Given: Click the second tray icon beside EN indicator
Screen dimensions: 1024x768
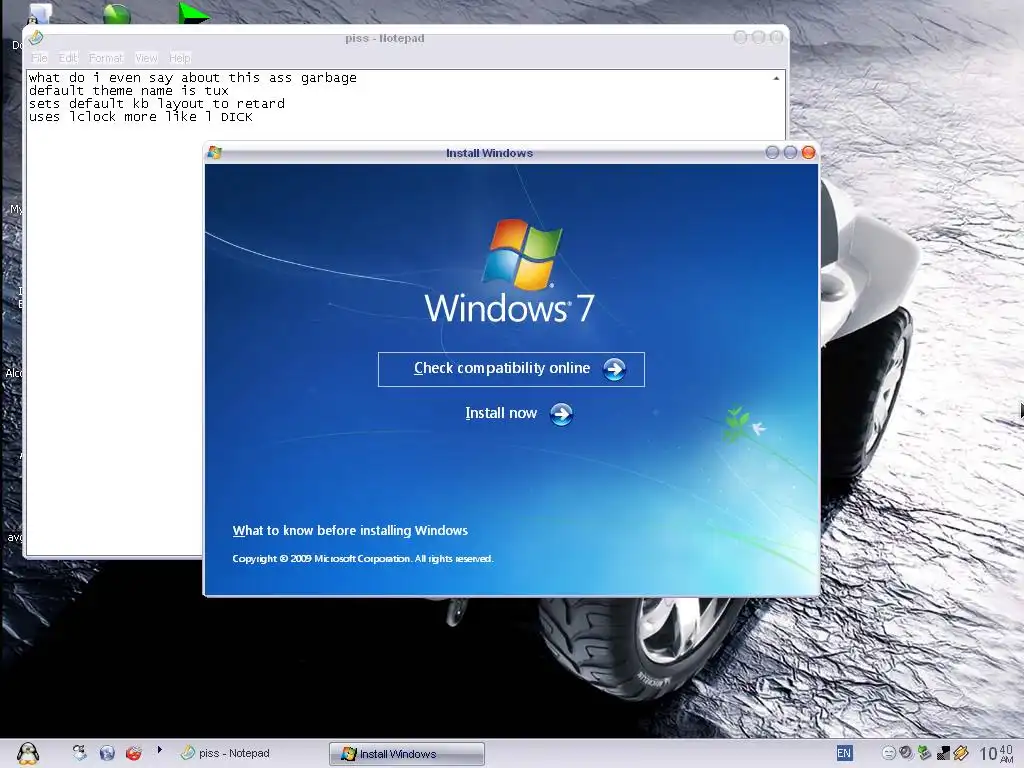Looking at the screenshot, I should [906, 752].
